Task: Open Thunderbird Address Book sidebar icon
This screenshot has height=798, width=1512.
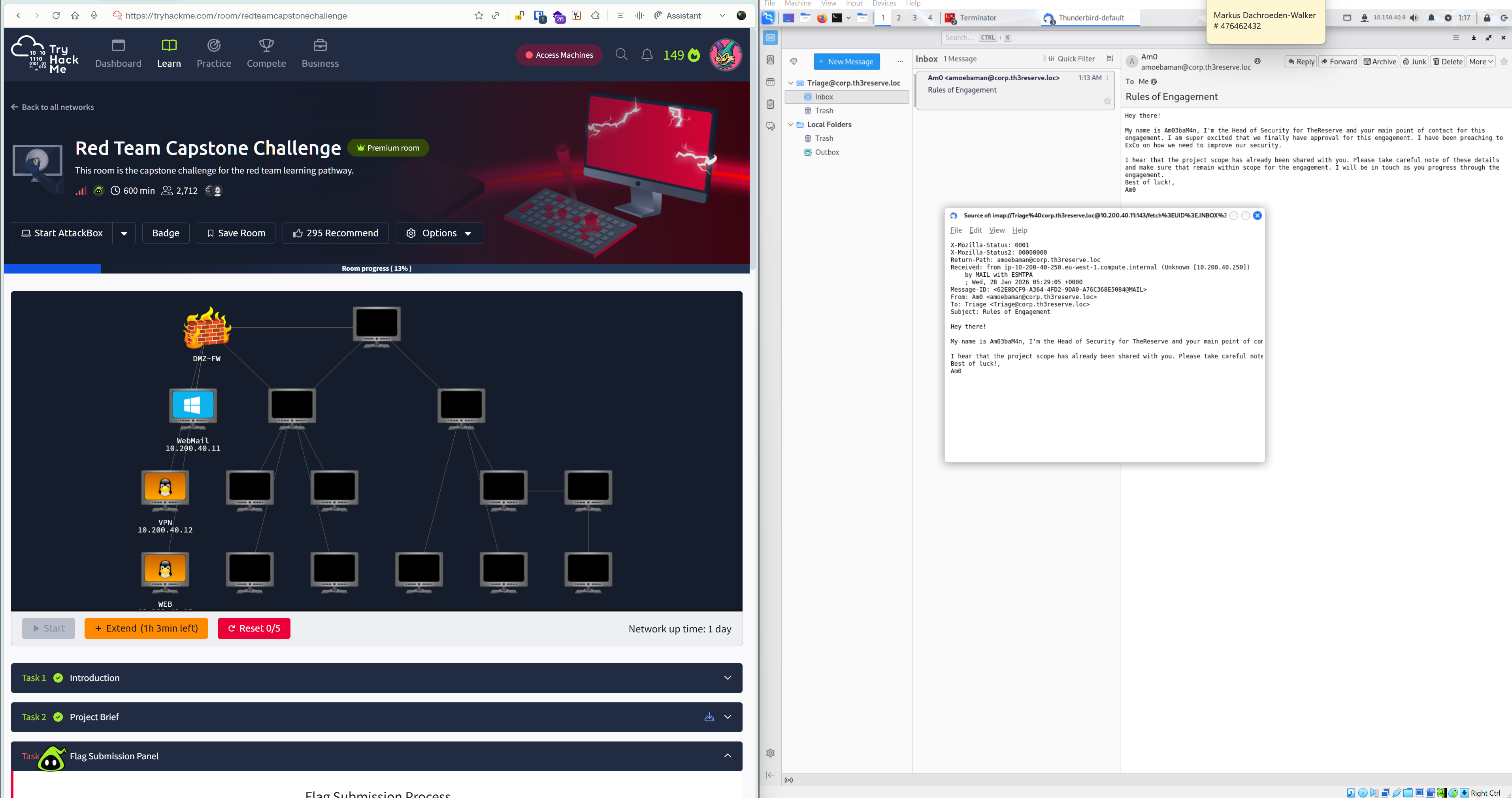Action: click(x=770, y=60)
